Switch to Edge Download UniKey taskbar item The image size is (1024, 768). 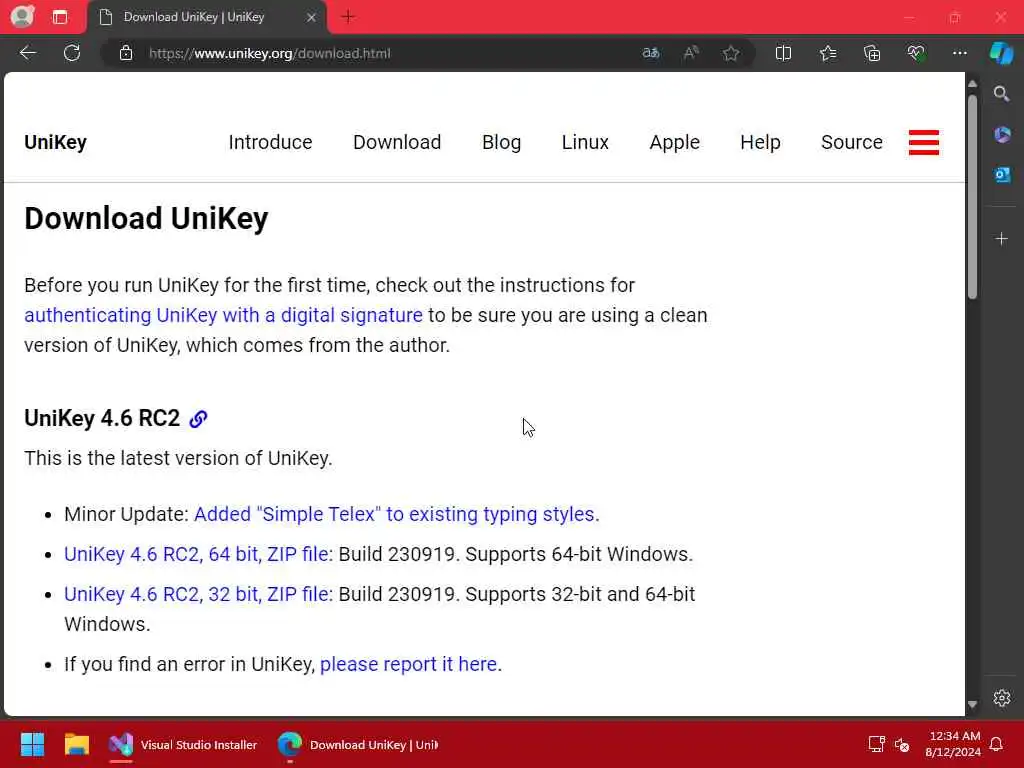pyautogui.click(x=357, y=745)
